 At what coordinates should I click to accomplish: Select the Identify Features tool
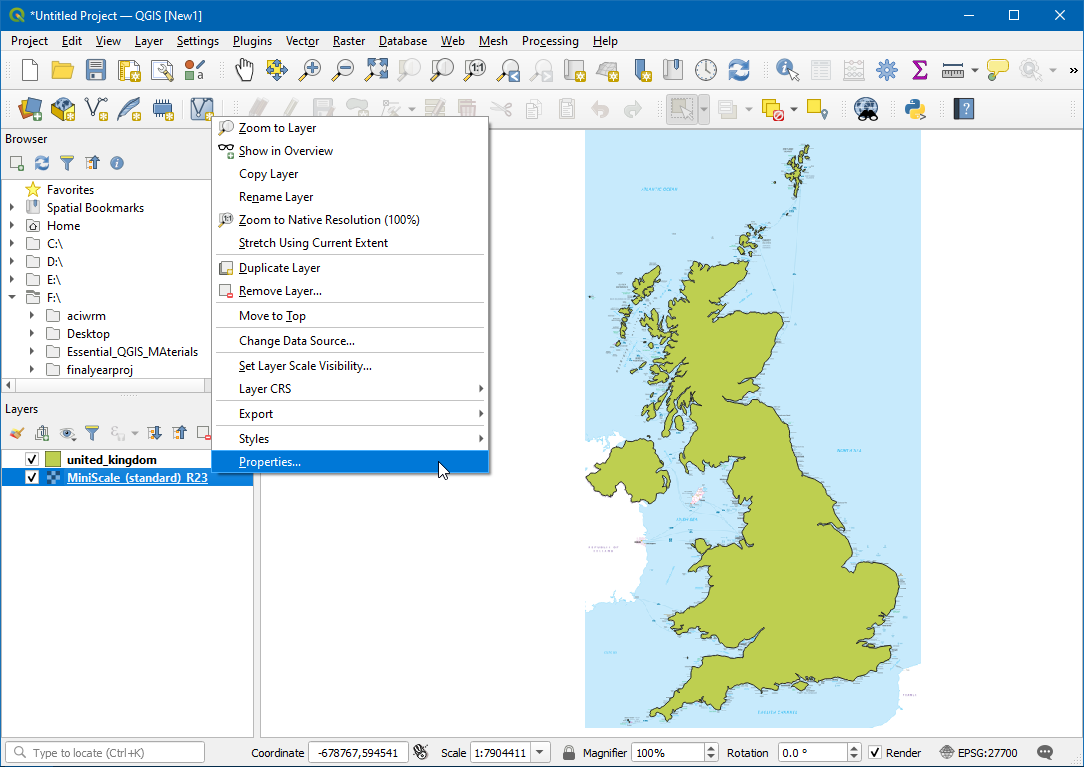(x=788, y=70)
